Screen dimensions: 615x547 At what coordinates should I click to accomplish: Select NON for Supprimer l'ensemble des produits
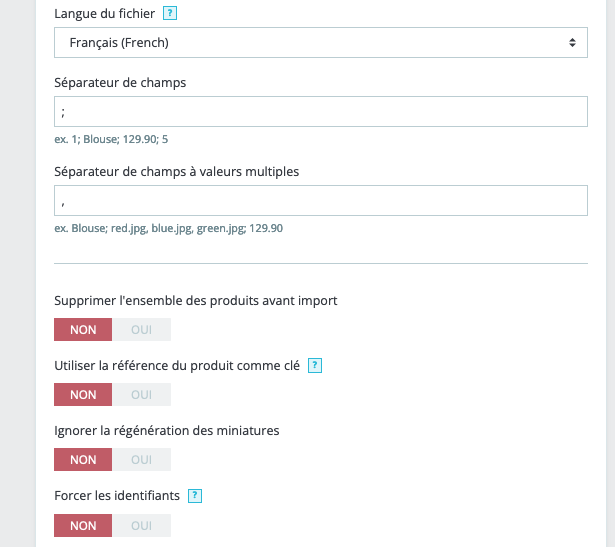[x=83, y=329]
